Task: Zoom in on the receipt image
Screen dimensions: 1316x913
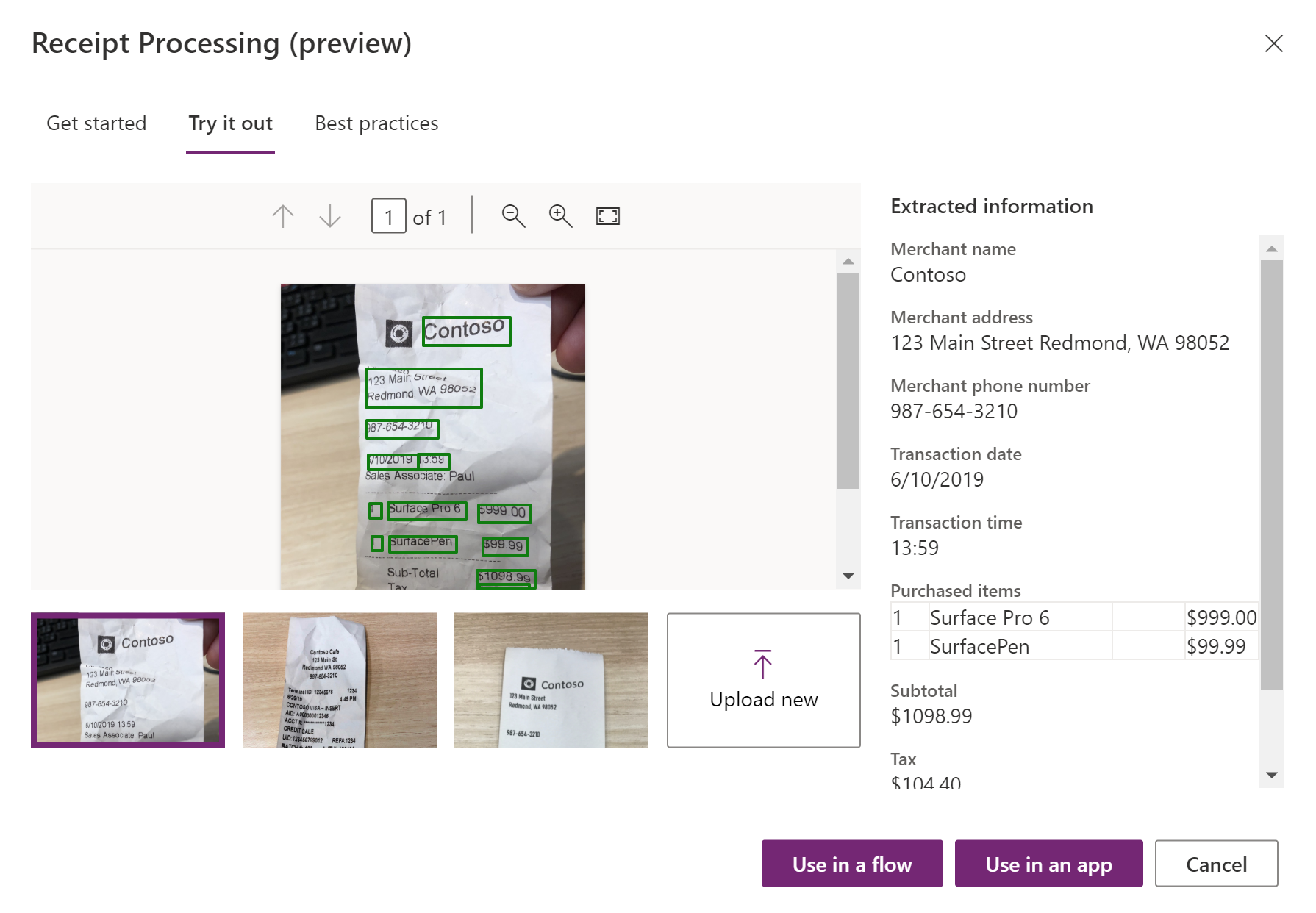Action: pos(559,215)
